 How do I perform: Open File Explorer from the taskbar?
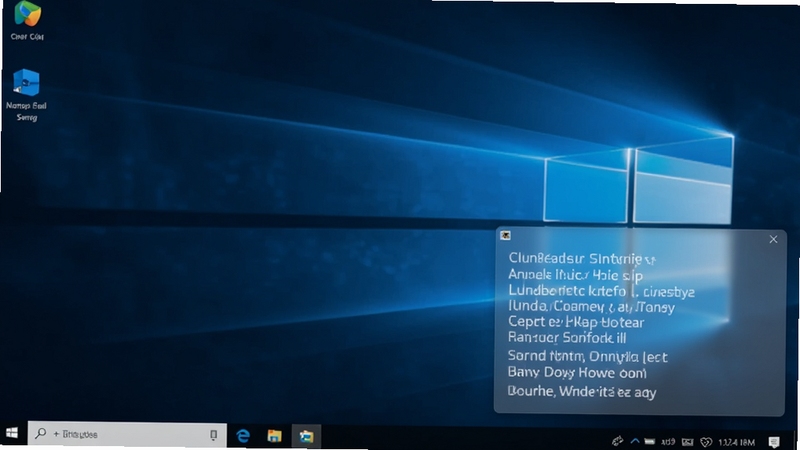[274, 436]
